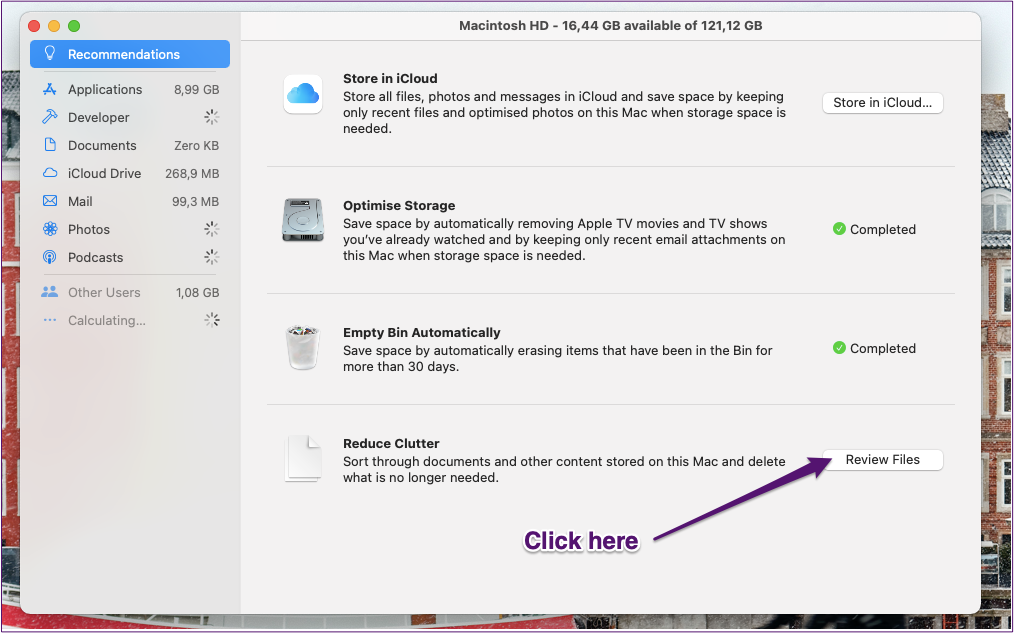Maximize the window with green button
Viewport: 1014px width, 633px height.
point(74,26)
